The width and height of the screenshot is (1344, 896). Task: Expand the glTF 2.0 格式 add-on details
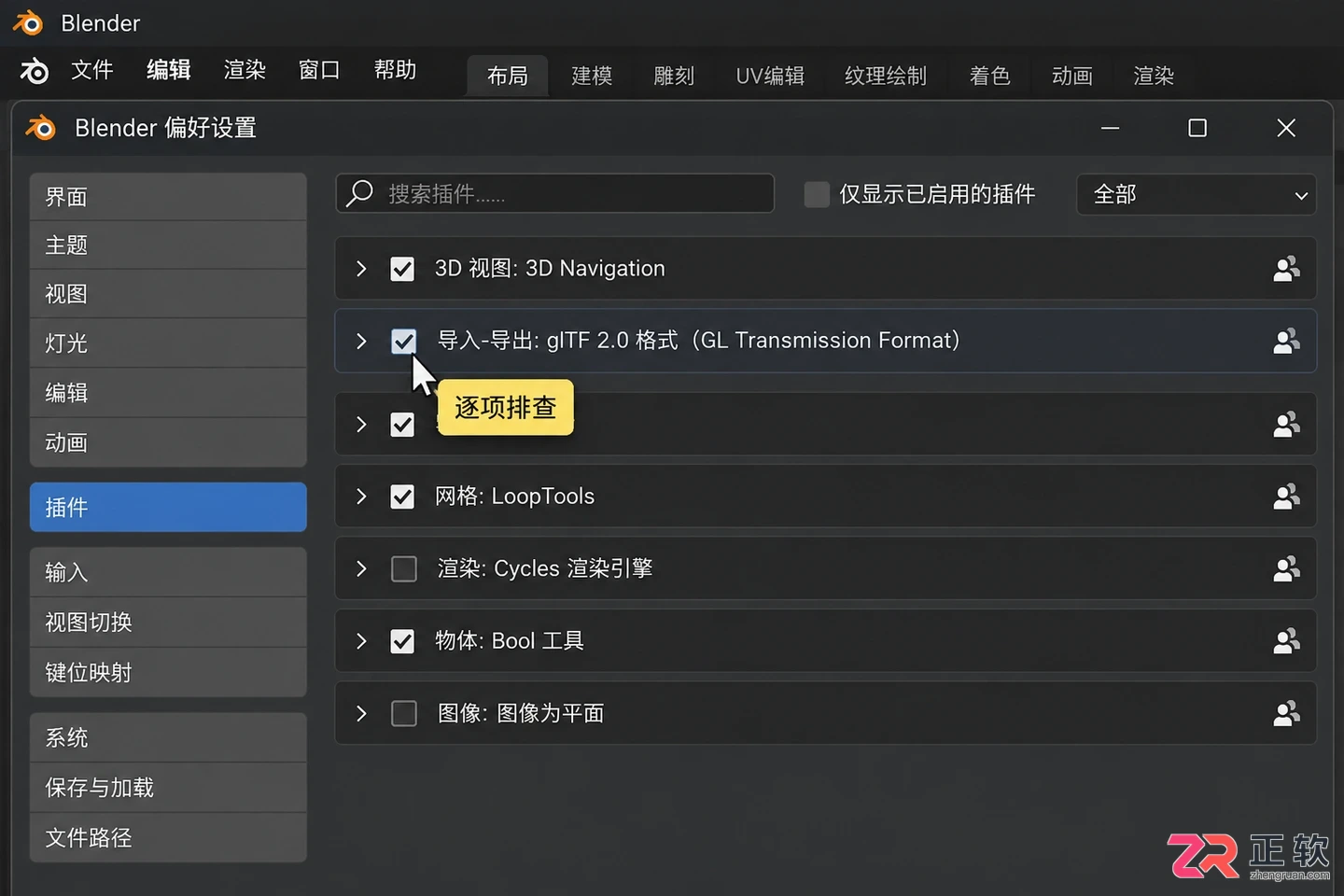click(x=361, y=342)
